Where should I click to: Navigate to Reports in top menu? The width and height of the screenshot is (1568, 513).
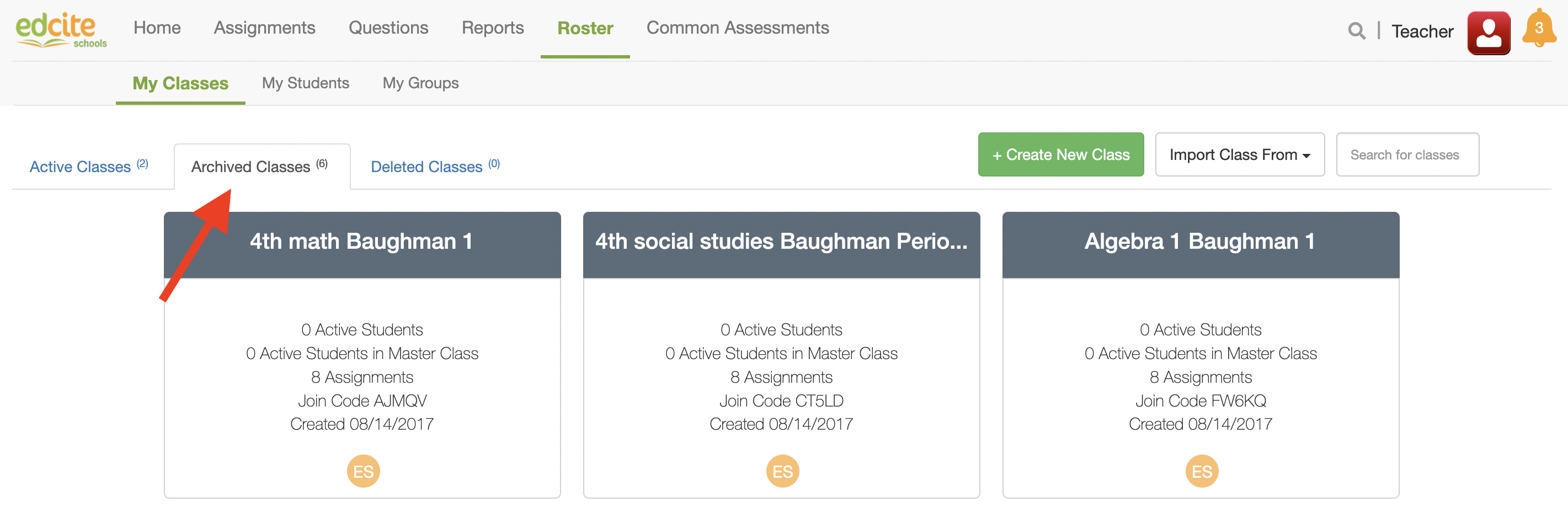point(493,28)
